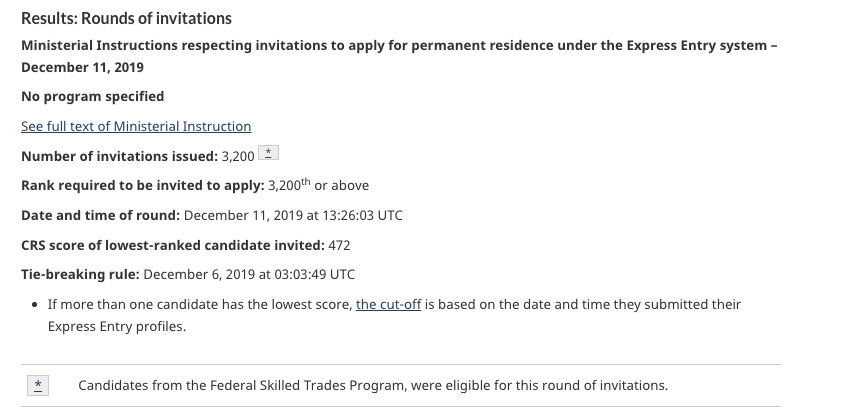Screen dimensions: 859x416
Task: Click the Federal Skilled Trades Program footnote text
Action: pos(372,385)
